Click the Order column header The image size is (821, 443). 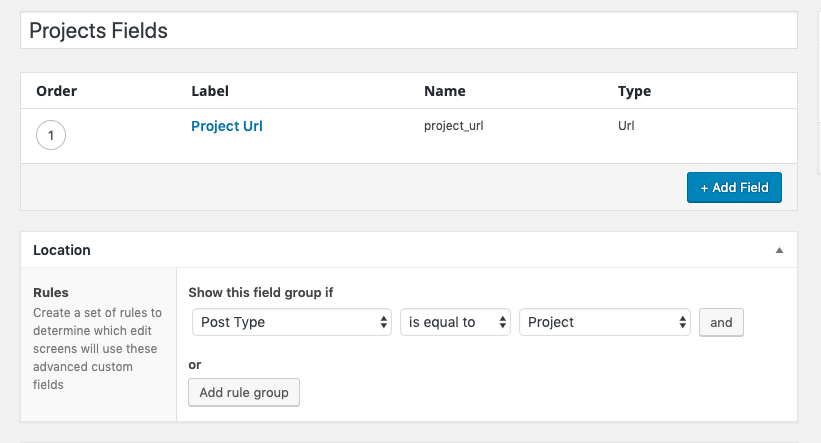[57, 91]
